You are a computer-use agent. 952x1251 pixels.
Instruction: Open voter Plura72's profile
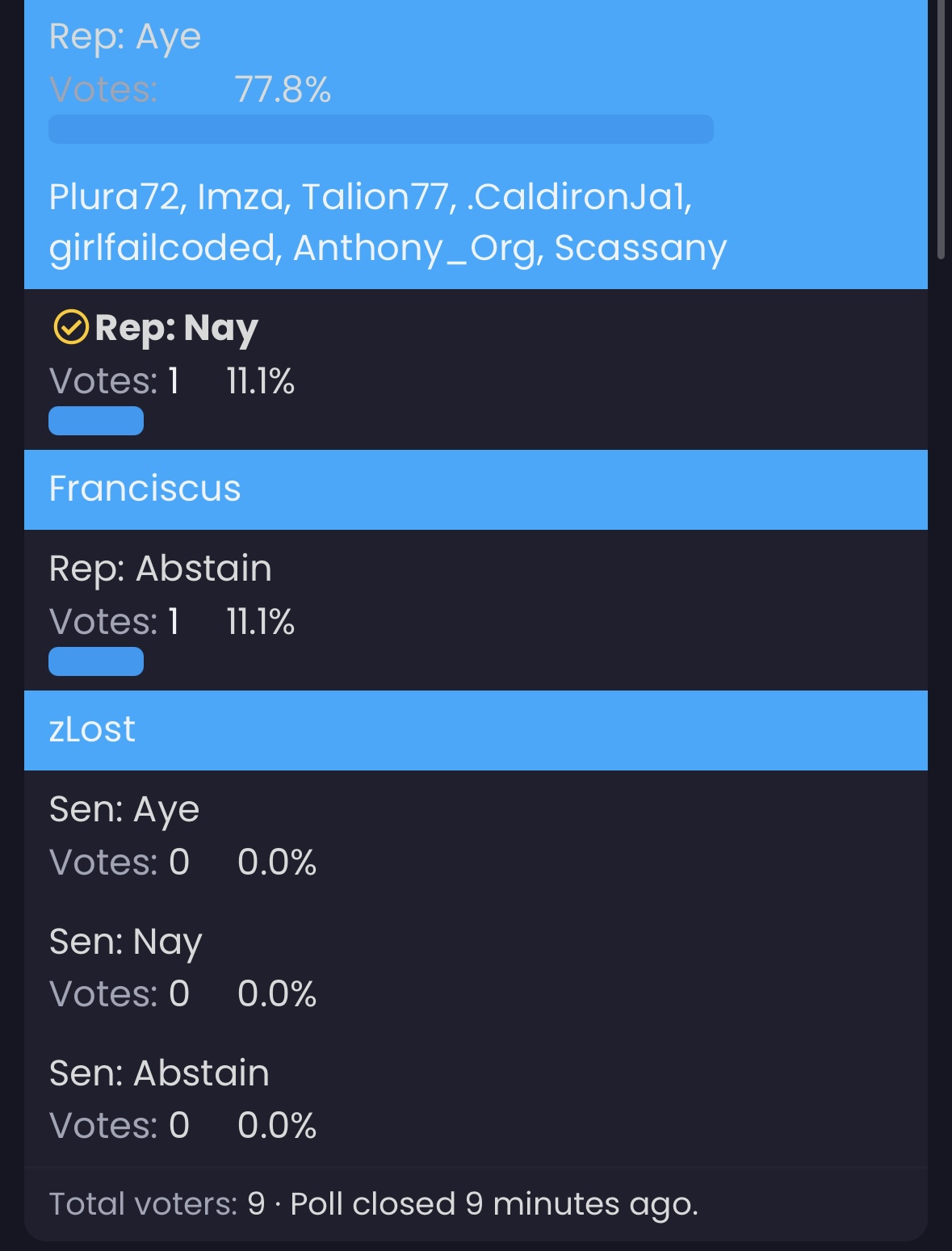click(113, 196)
